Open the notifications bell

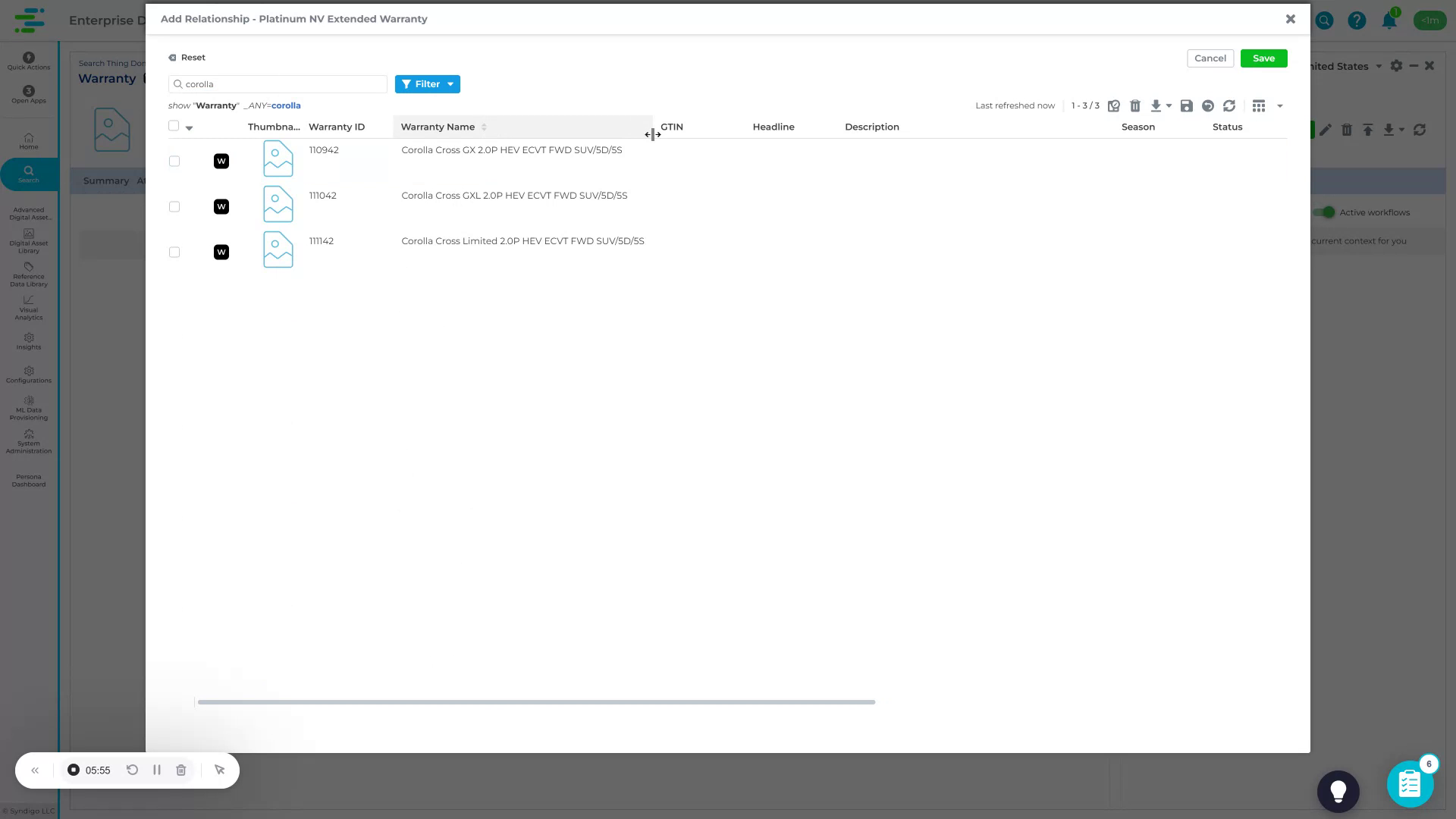(x=1390, y=20)
